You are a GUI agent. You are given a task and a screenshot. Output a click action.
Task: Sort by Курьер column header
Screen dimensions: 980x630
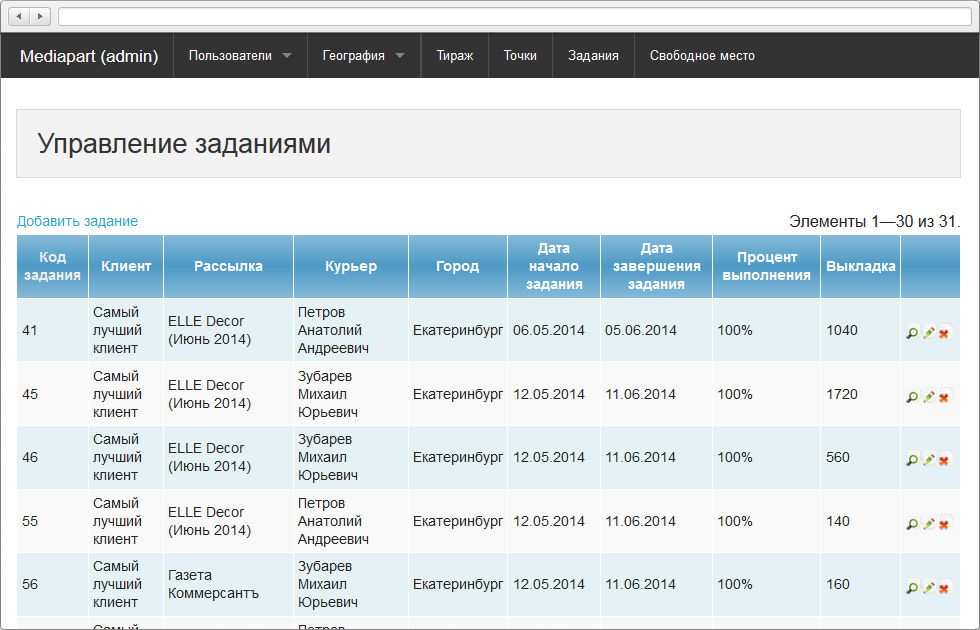(x=351, y=266)
